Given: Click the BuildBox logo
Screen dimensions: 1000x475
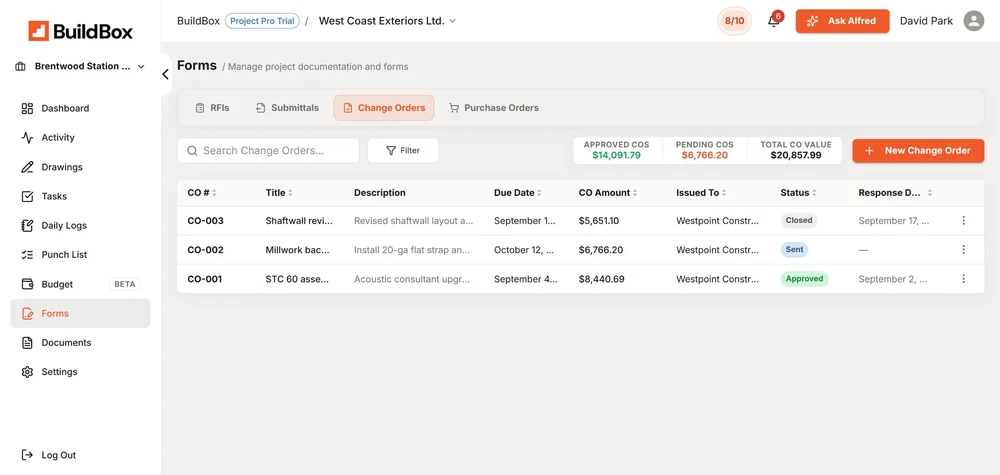Looking at the screenshot, I should click(x=80, y=31).
